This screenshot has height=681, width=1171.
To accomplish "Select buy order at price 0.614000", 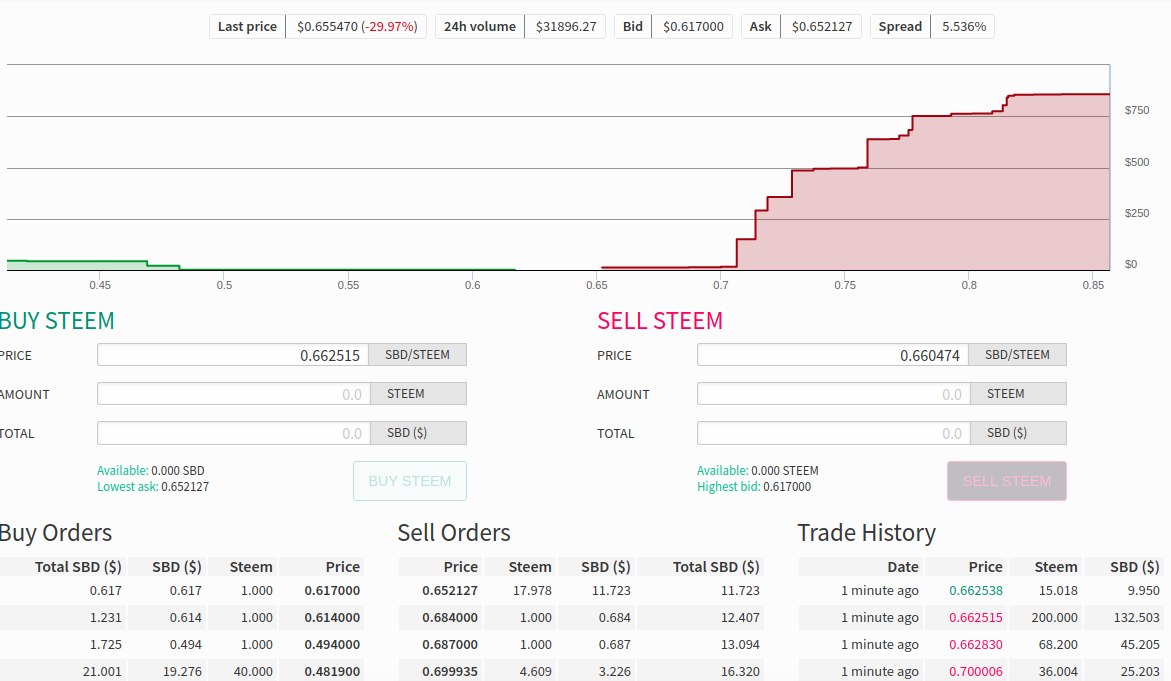I will coord(181,618).
